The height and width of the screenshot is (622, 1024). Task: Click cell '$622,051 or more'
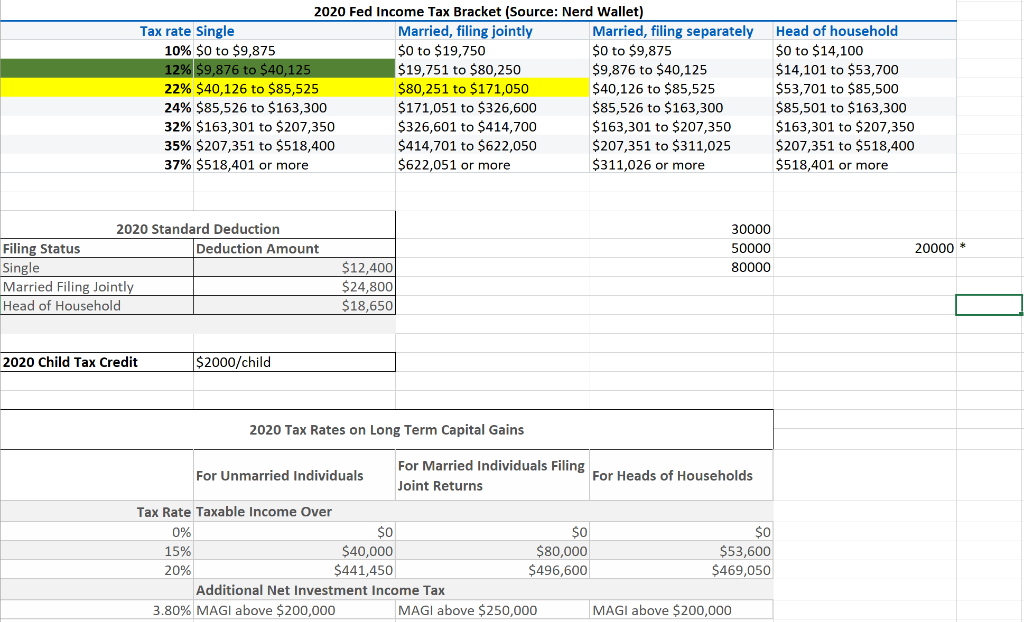tap(492, 164)
